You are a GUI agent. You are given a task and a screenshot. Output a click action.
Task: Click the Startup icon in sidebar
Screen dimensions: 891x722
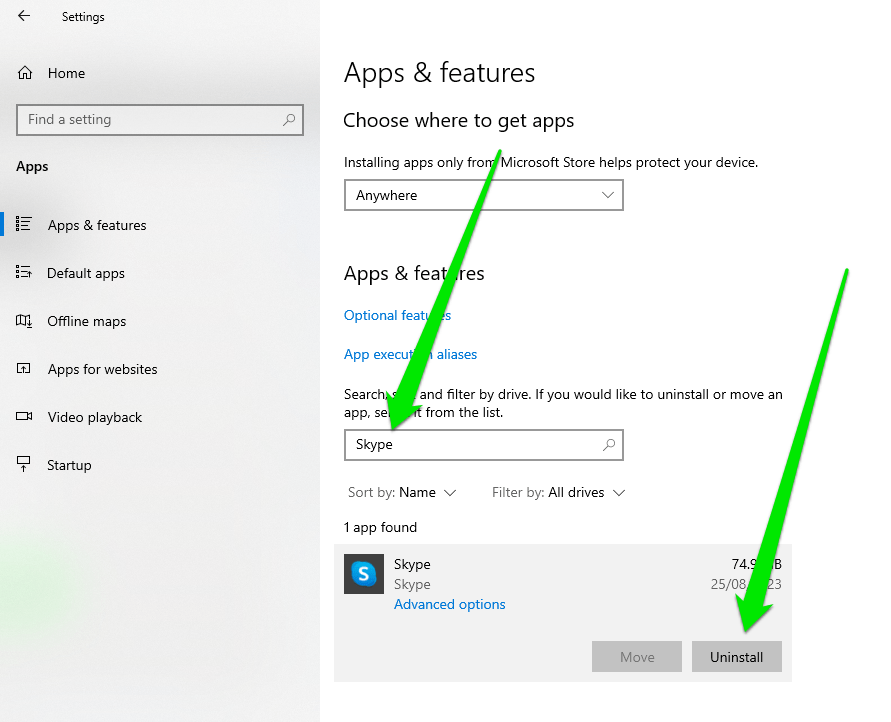[x=23, y=464]
